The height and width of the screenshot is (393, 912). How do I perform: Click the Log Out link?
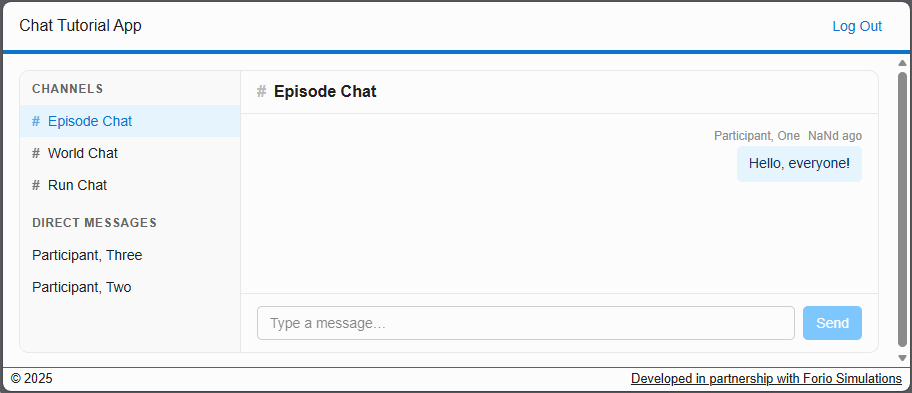point(857,26)
